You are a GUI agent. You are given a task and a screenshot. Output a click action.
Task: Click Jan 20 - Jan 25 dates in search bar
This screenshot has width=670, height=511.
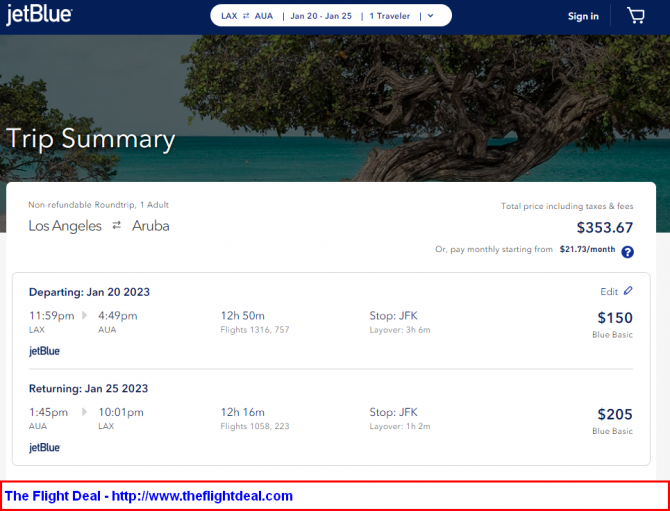321,16
